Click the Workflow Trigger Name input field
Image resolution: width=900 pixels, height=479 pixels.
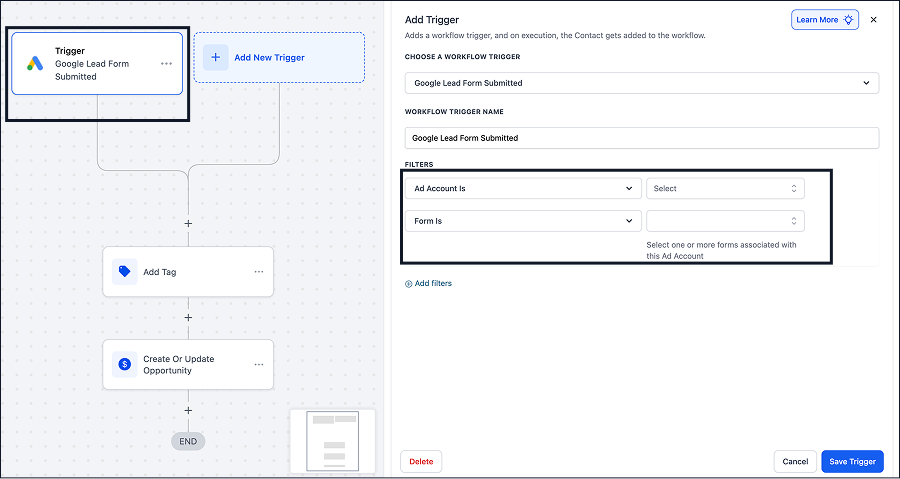pyautogui.click(x=642, y=138)
